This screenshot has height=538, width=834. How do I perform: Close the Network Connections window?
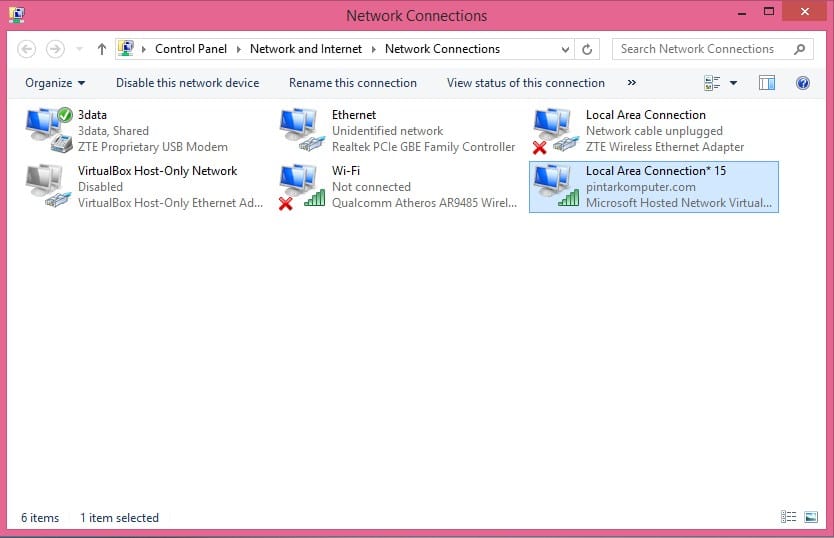(x=804, y=11)
